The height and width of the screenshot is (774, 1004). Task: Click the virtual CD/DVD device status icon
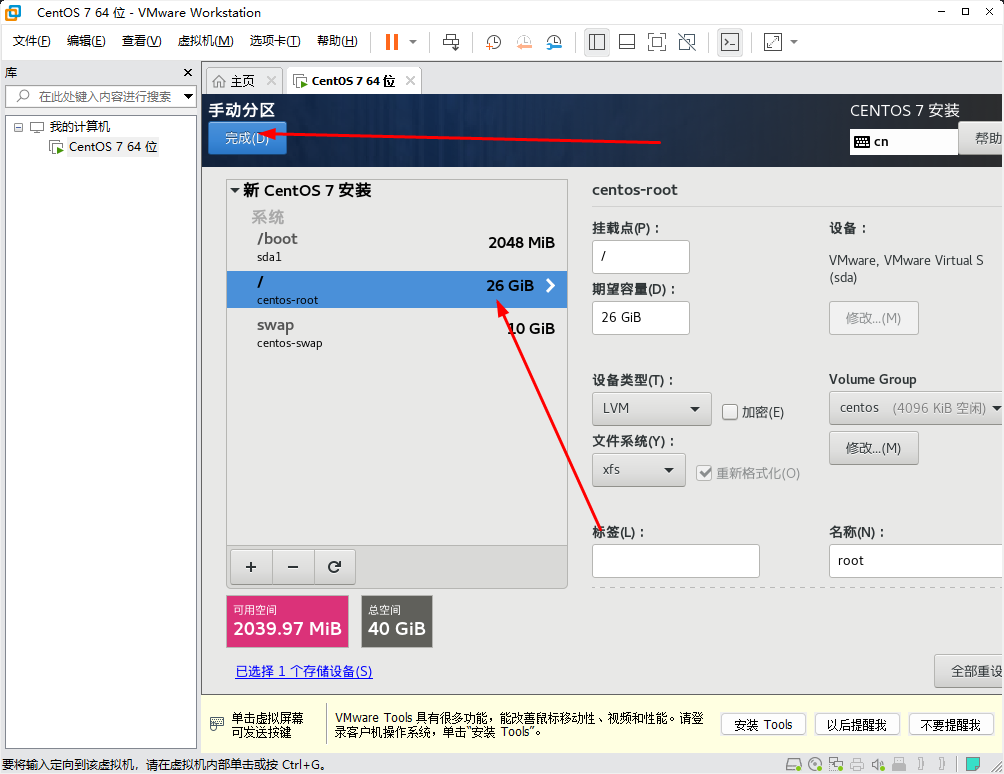coord(815,763)
